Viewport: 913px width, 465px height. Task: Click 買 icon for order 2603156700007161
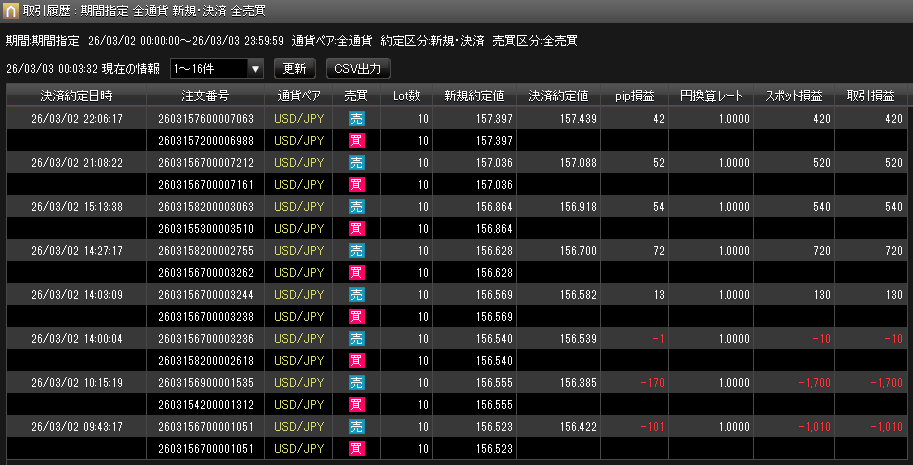pyautogui.click(x=356, y=185)
